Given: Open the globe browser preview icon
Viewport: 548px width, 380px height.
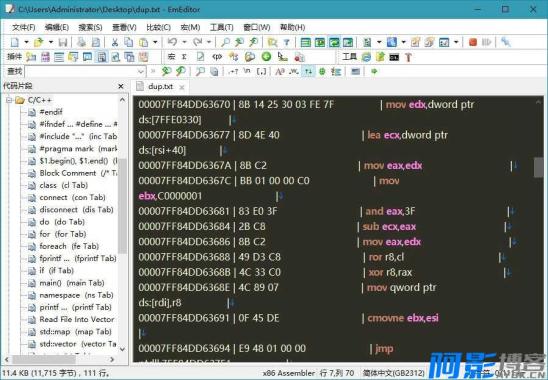Looking at the screenshot, I should coord(392,42).
